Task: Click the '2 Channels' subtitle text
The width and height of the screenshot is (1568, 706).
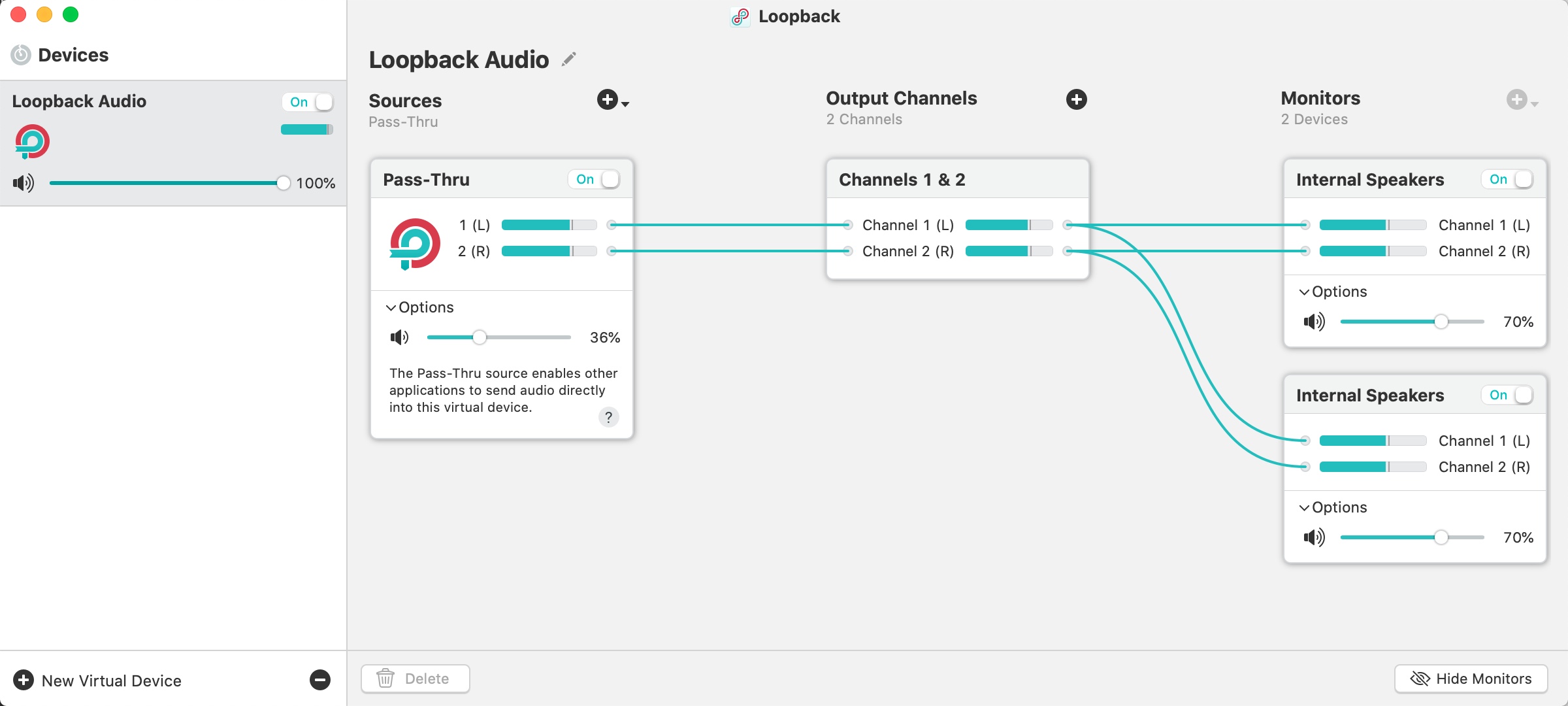Action: pyautogui.click(x=864, y=120)
